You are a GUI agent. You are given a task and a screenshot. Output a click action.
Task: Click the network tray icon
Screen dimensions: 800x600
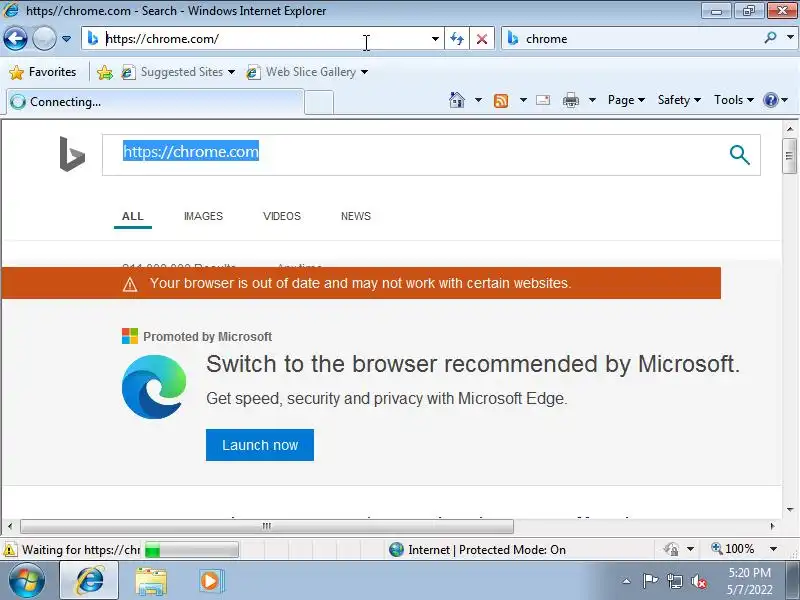[x=674, y=581]
